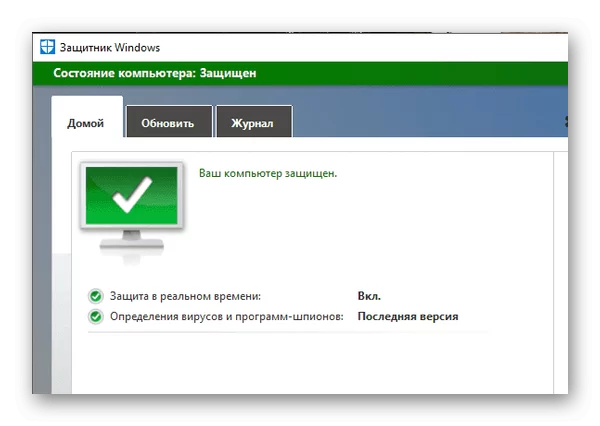Click green check icon beside real-time protection
This screenshot has width=600, height=426.
coord(96,296)
